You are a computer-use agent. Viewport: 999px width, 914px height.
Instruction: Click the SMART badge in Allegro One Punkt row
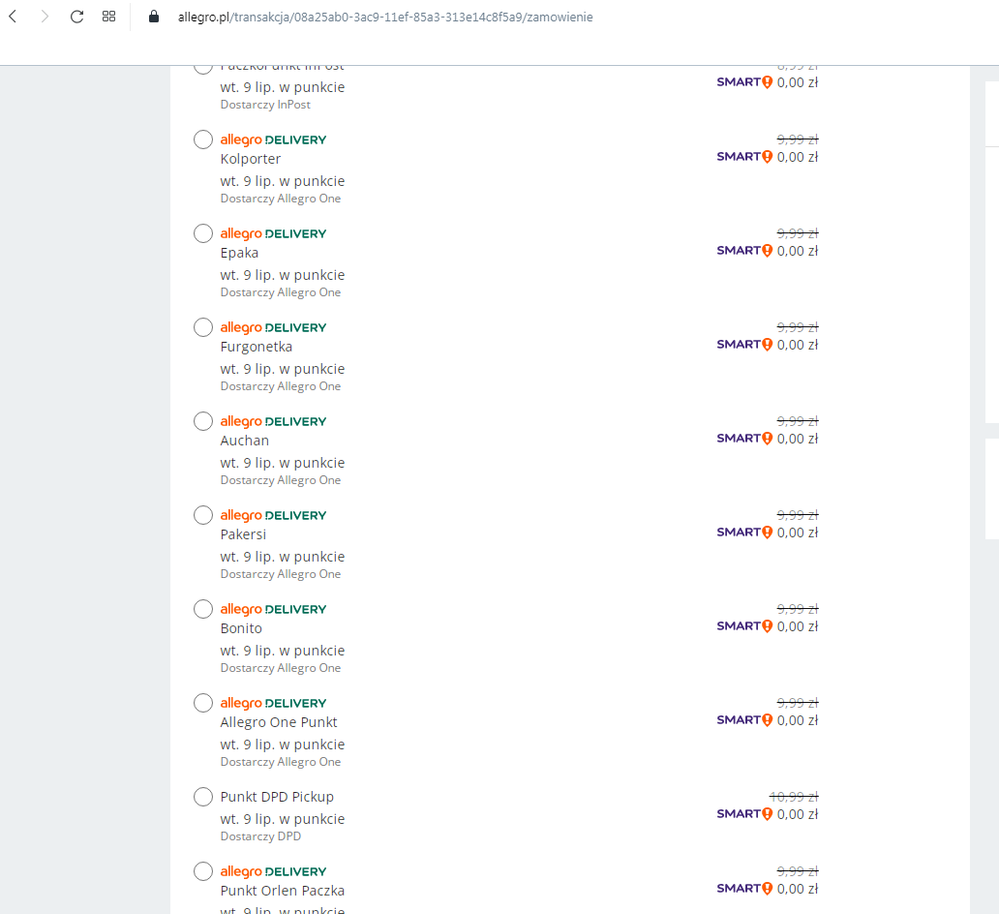click(744, 720)
